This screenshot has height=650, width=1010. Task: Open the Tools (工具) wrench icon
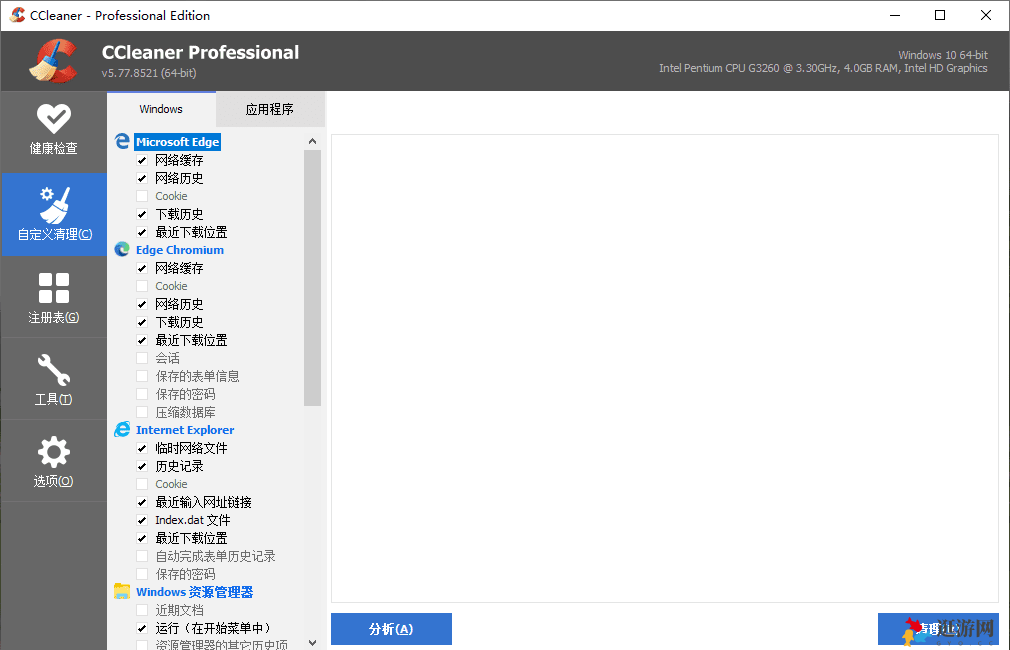53,371
